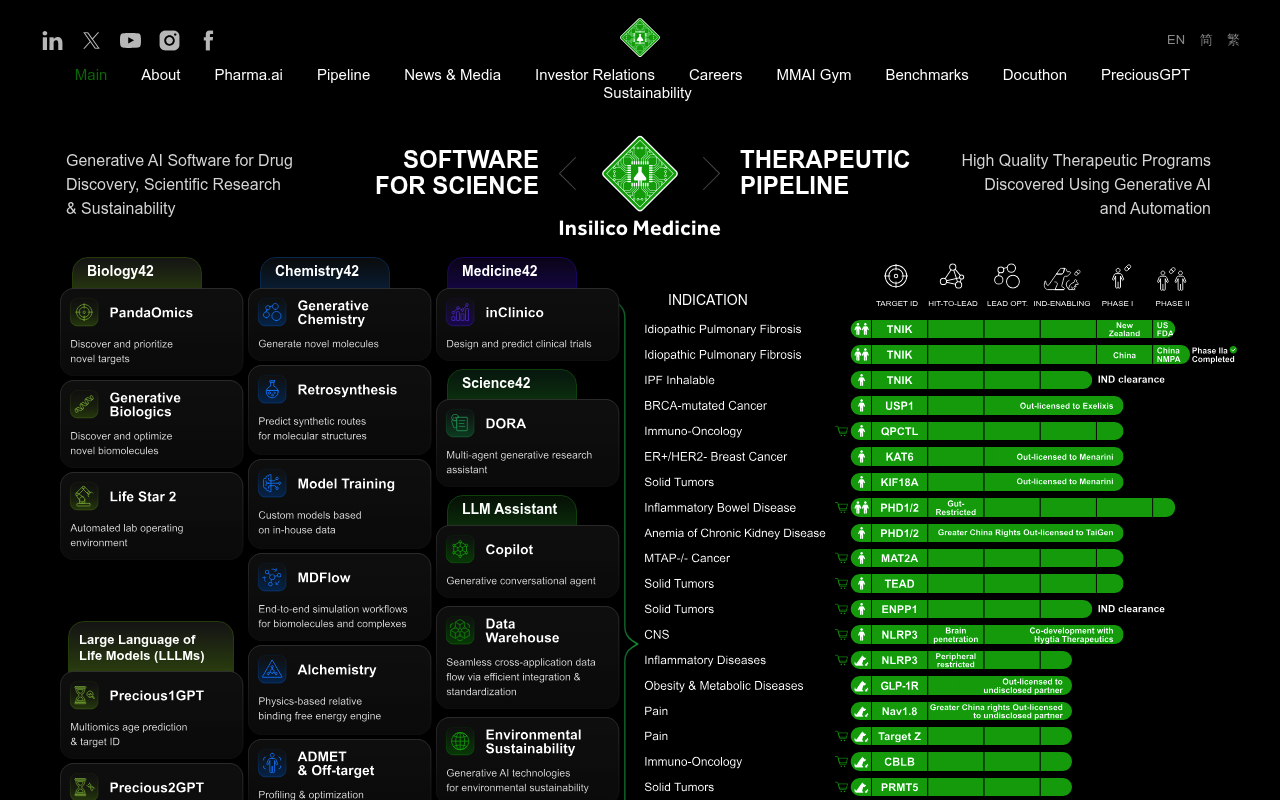Open the About menu item
Image resolution: width=1280 pixels, height=800 pixels.
(161, 75)
